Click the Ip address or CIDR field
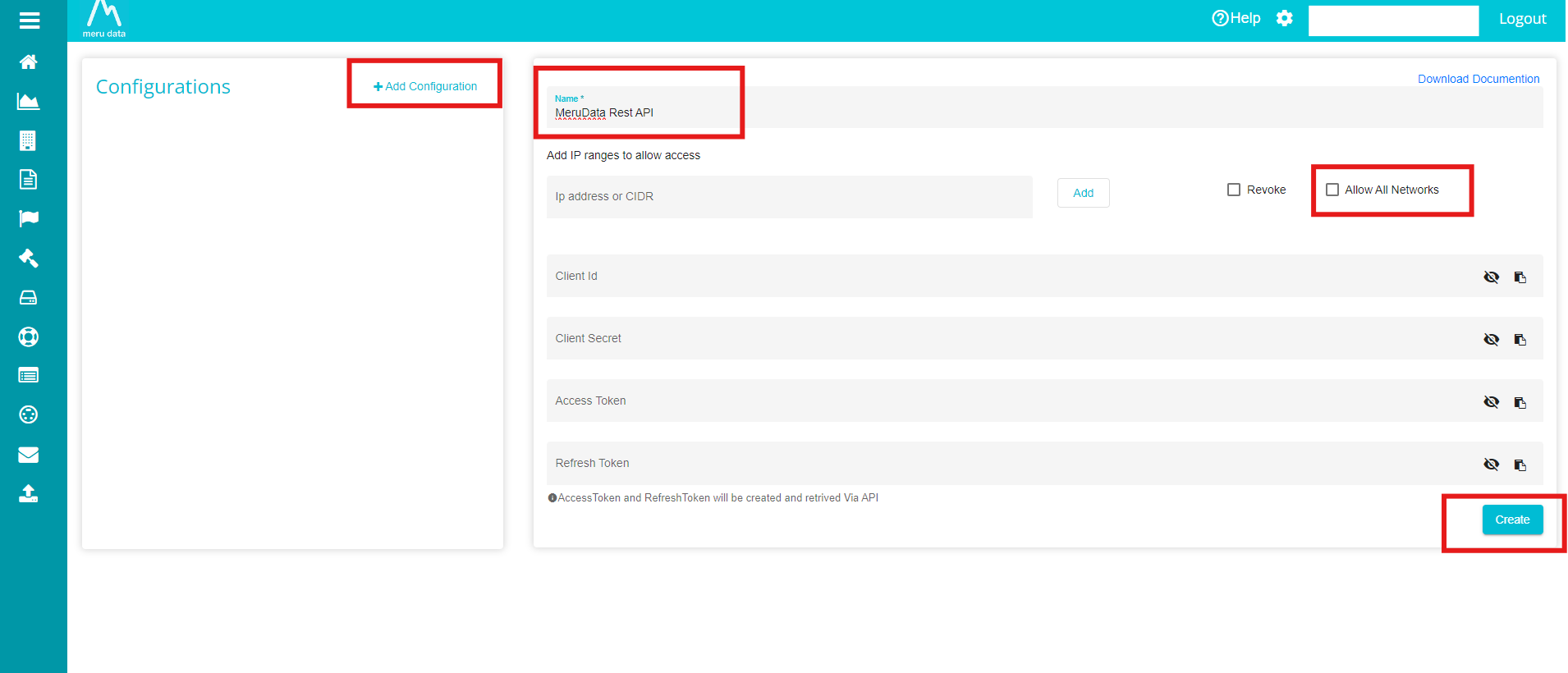The image size is (1568, 673). (x=790, y=197)
